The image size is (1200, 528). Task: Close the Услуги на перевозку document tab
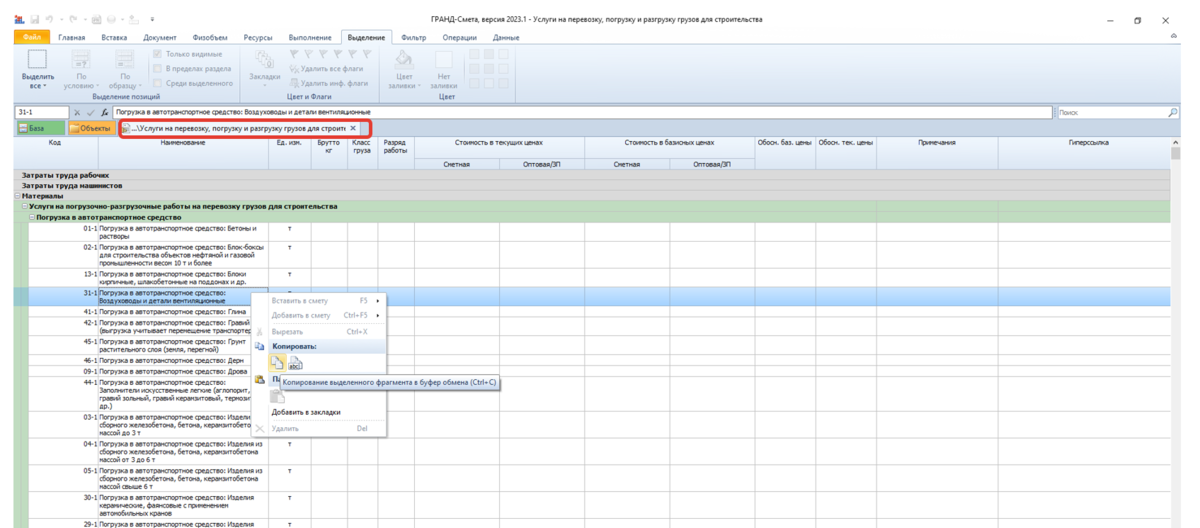(353, 128)
